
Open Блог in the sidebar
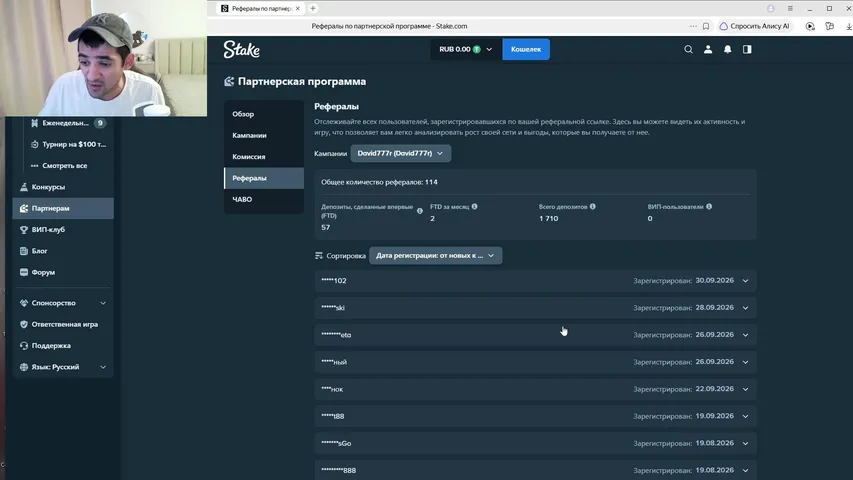(63, 251)
